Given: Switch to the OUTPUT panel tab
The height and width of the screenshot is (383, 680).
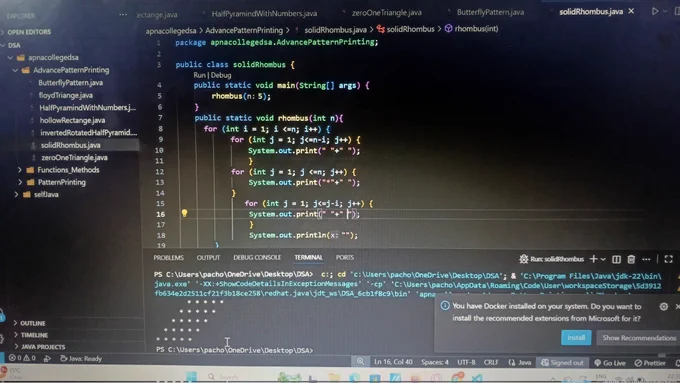Looking at the screenshot, I should click(208, 258).
